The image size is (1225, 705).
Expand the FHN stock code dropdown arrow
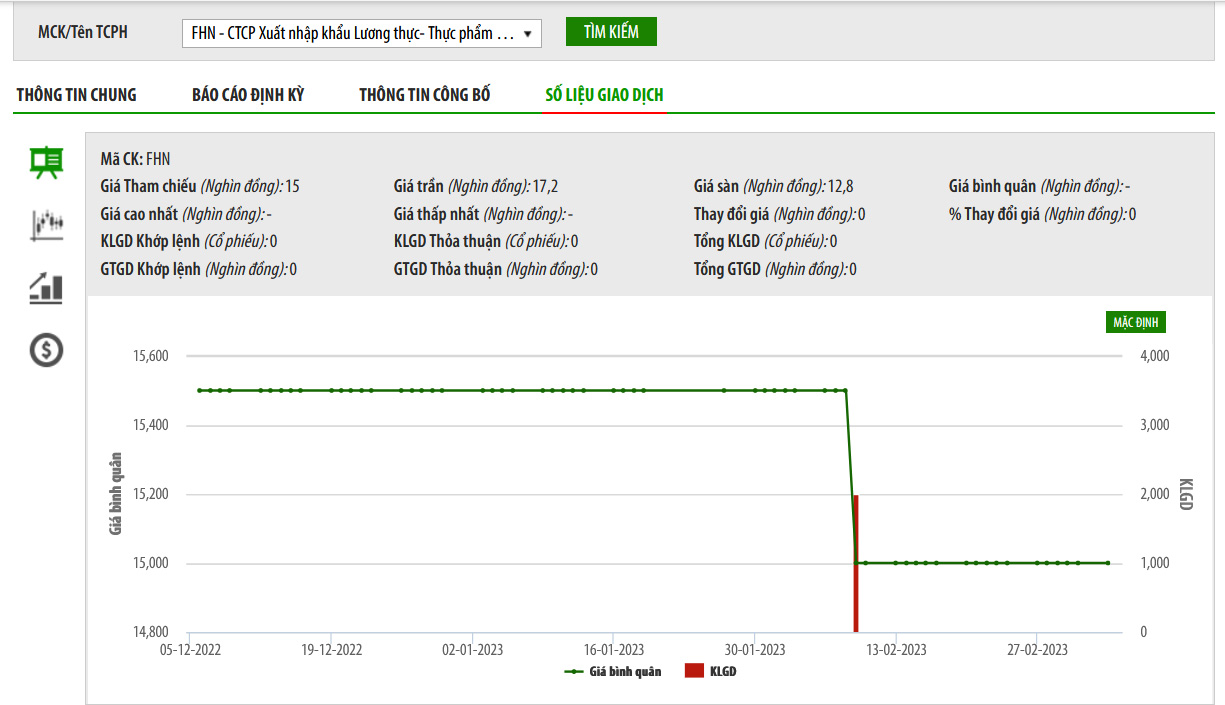point(527,33)
